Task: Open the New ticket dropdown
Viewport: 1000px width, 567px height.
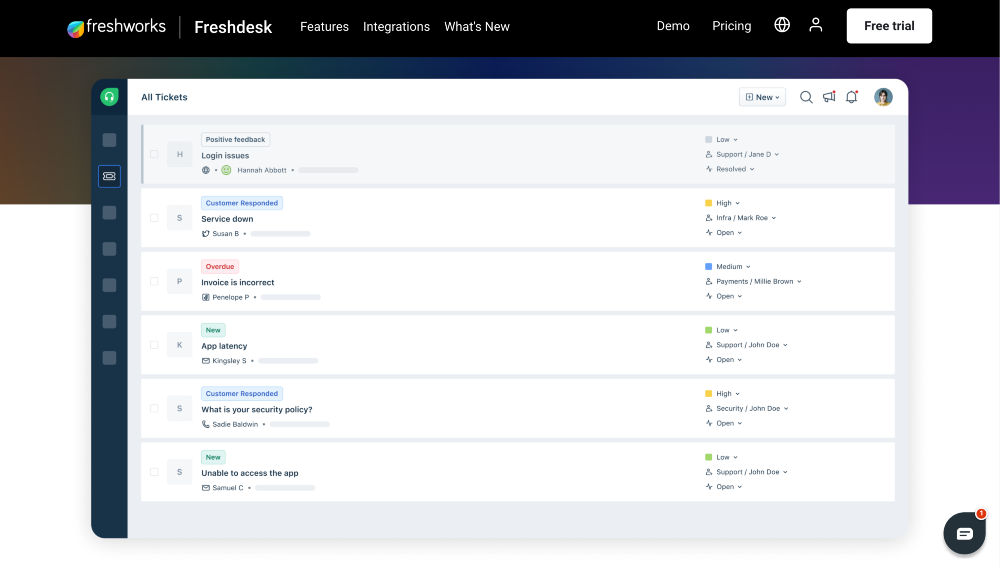Action: click(762, 97)
